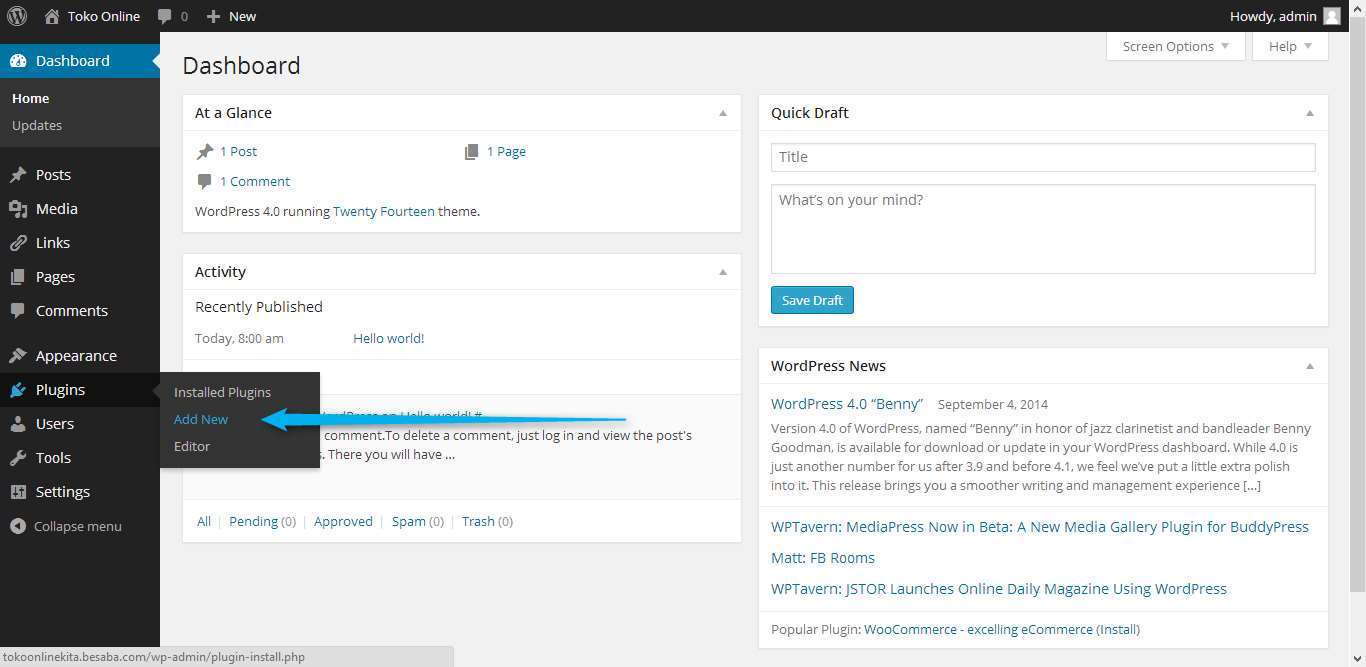This screenshot has height=667, width=1366.
Task: Filter comments by Approved
Action: point(343,521)
